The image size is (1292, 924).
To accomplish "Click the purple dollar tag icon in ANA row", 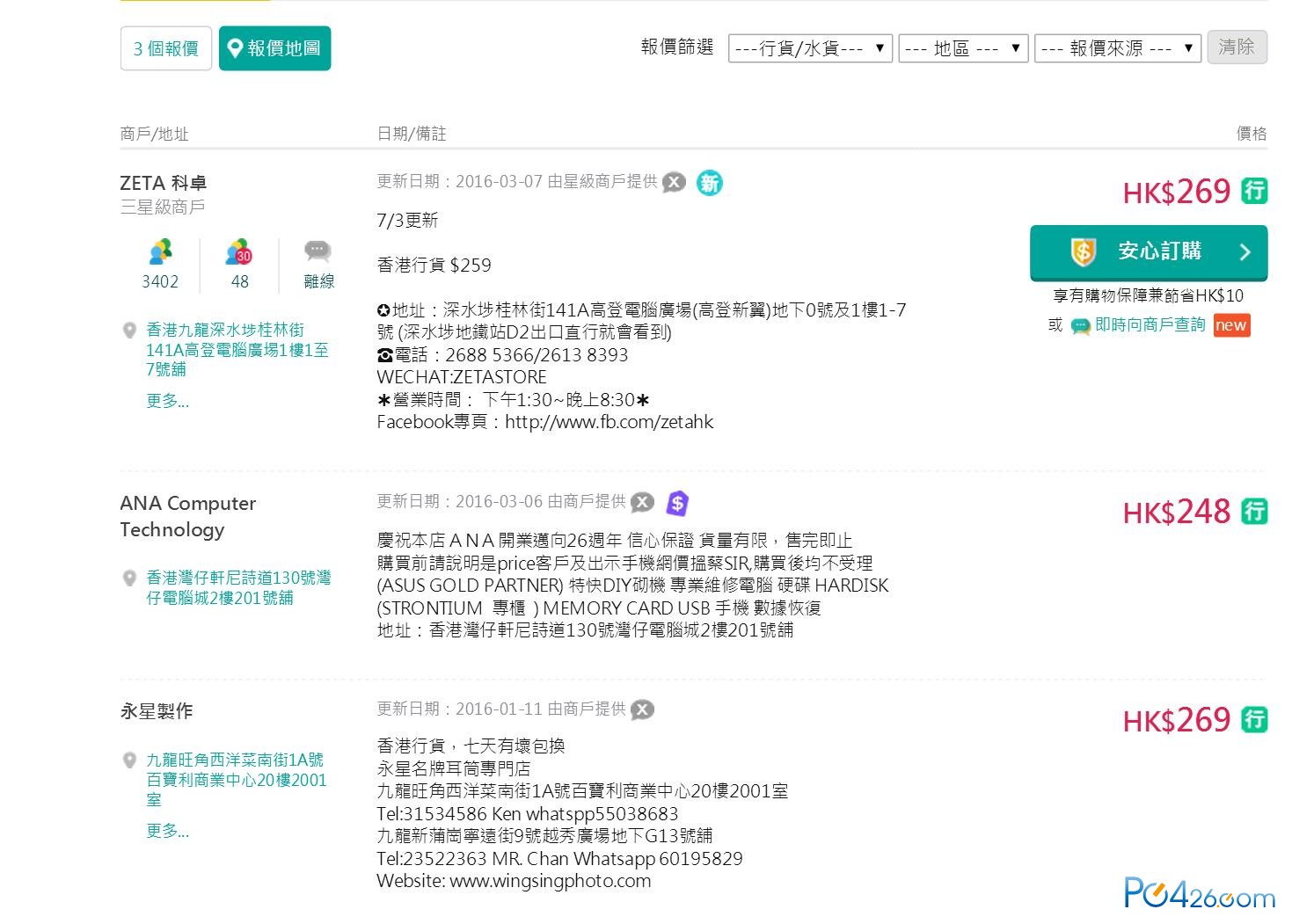I will point(677,503).
